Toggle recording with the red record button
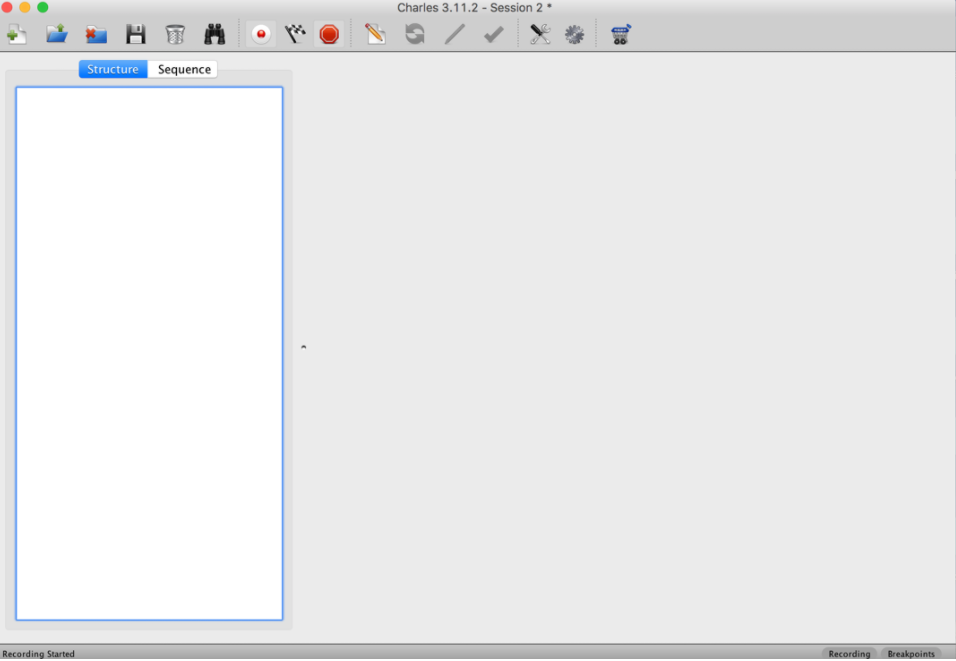Screen dimensions: 956x661 click(261, 35)
